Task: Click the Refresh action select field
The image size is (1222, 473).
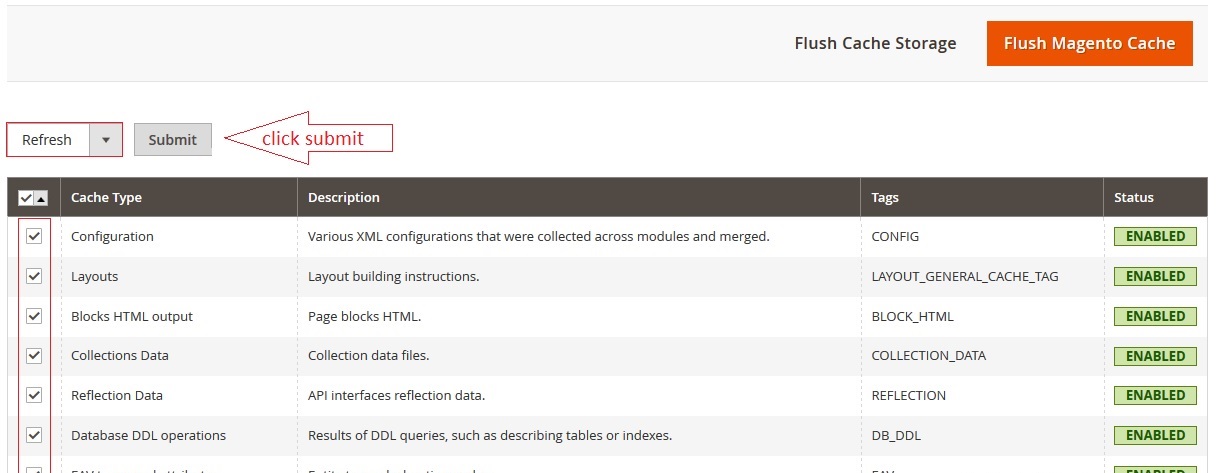Action: [48, 140]
